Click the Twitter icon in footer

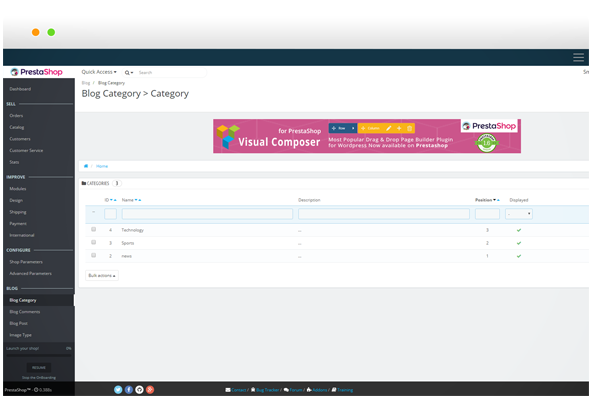[118, 390]
